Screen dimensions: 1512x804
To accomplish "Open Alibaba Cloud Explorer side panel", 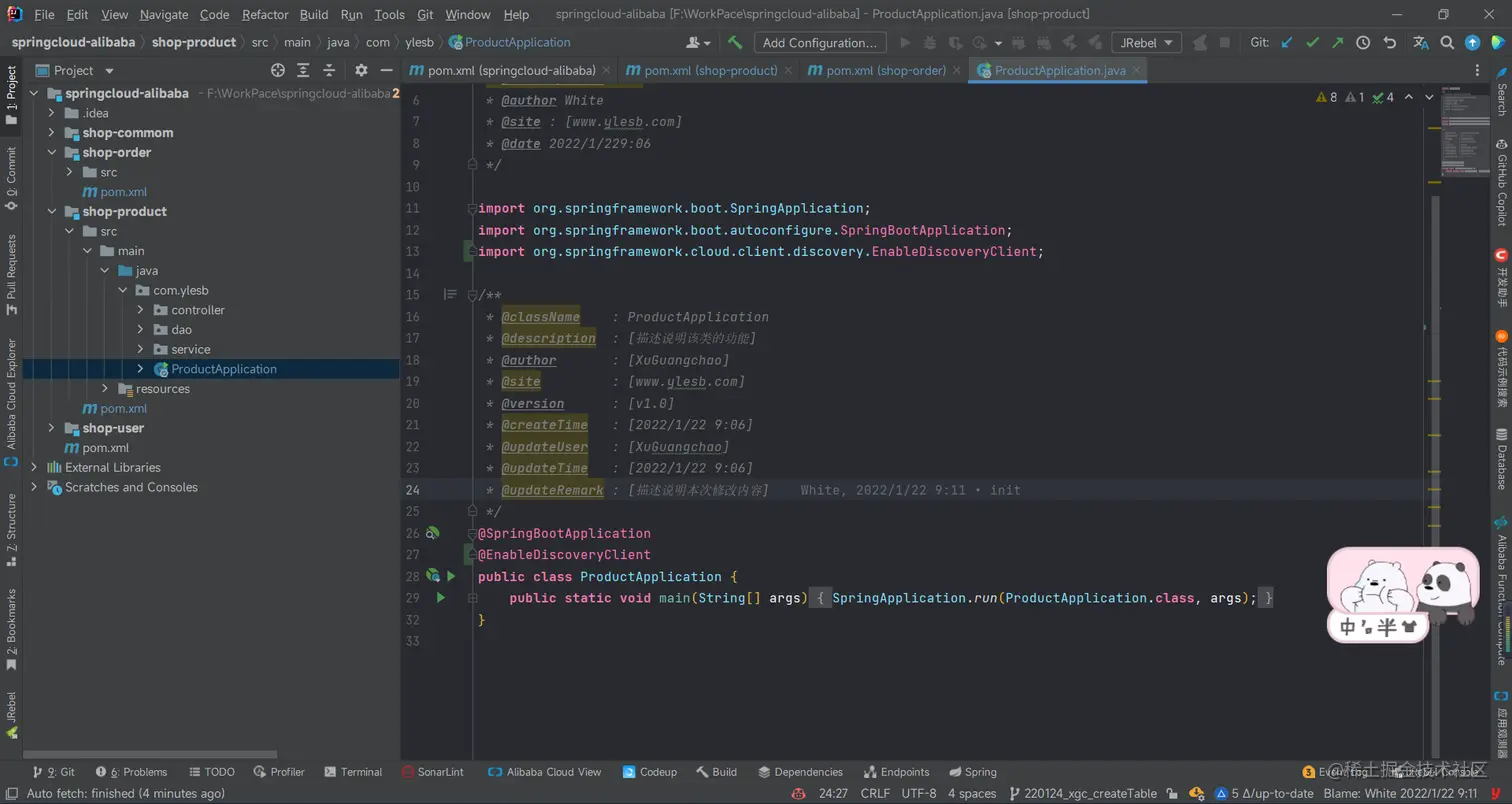I will click(11, 403).
